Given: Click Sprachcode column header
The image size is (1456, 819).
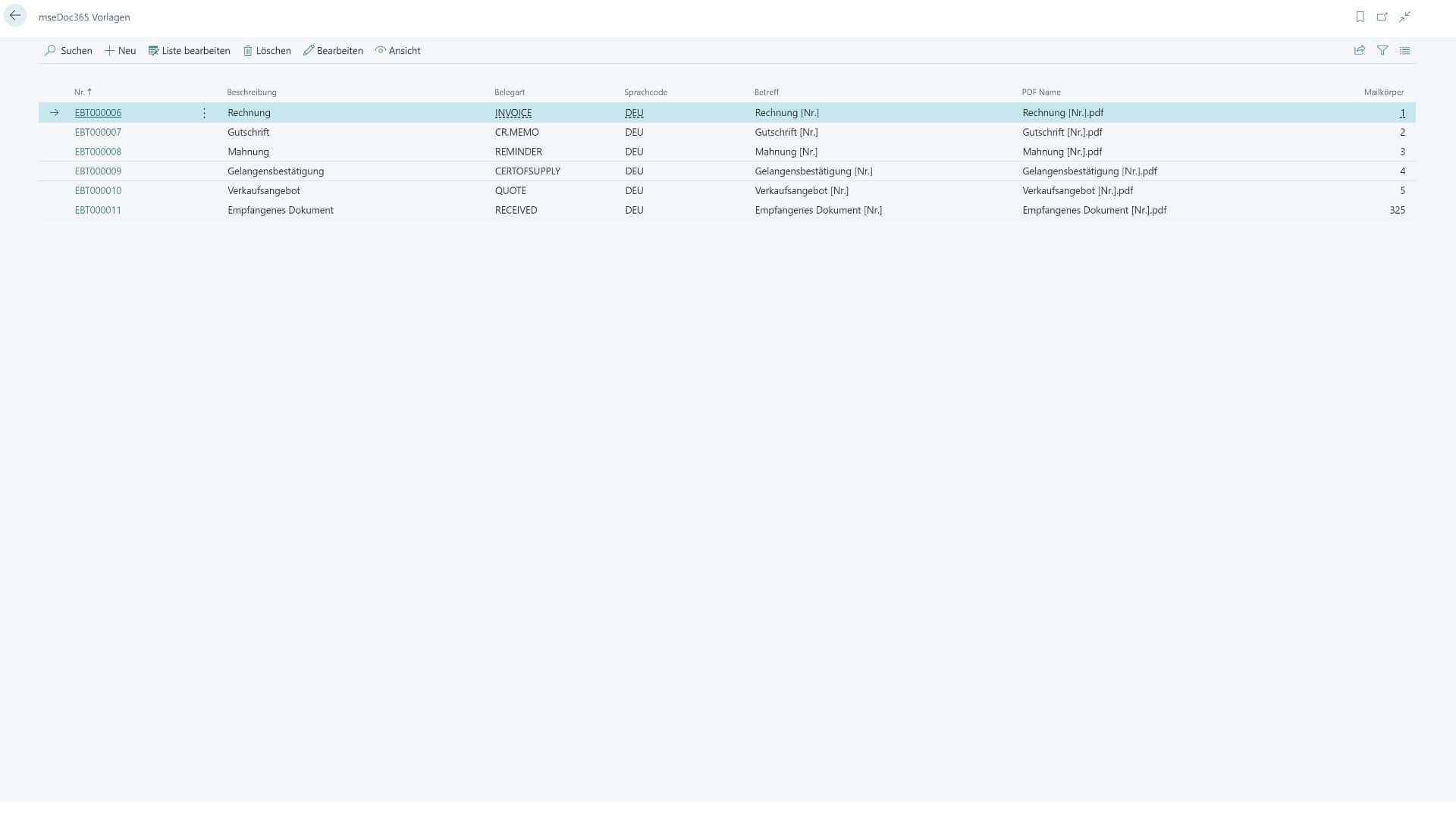Looking at the screenshot, I should pyautogui.click(x=646, y=93).
